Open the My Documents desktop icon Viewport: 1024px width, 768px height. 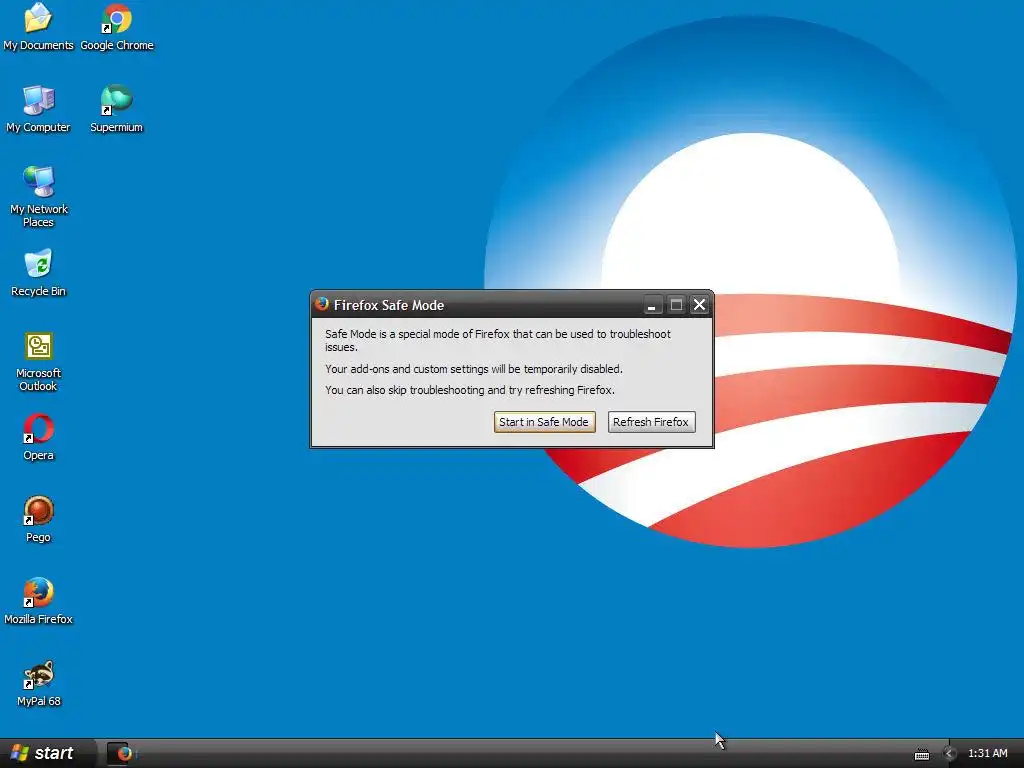click(38, 26)
